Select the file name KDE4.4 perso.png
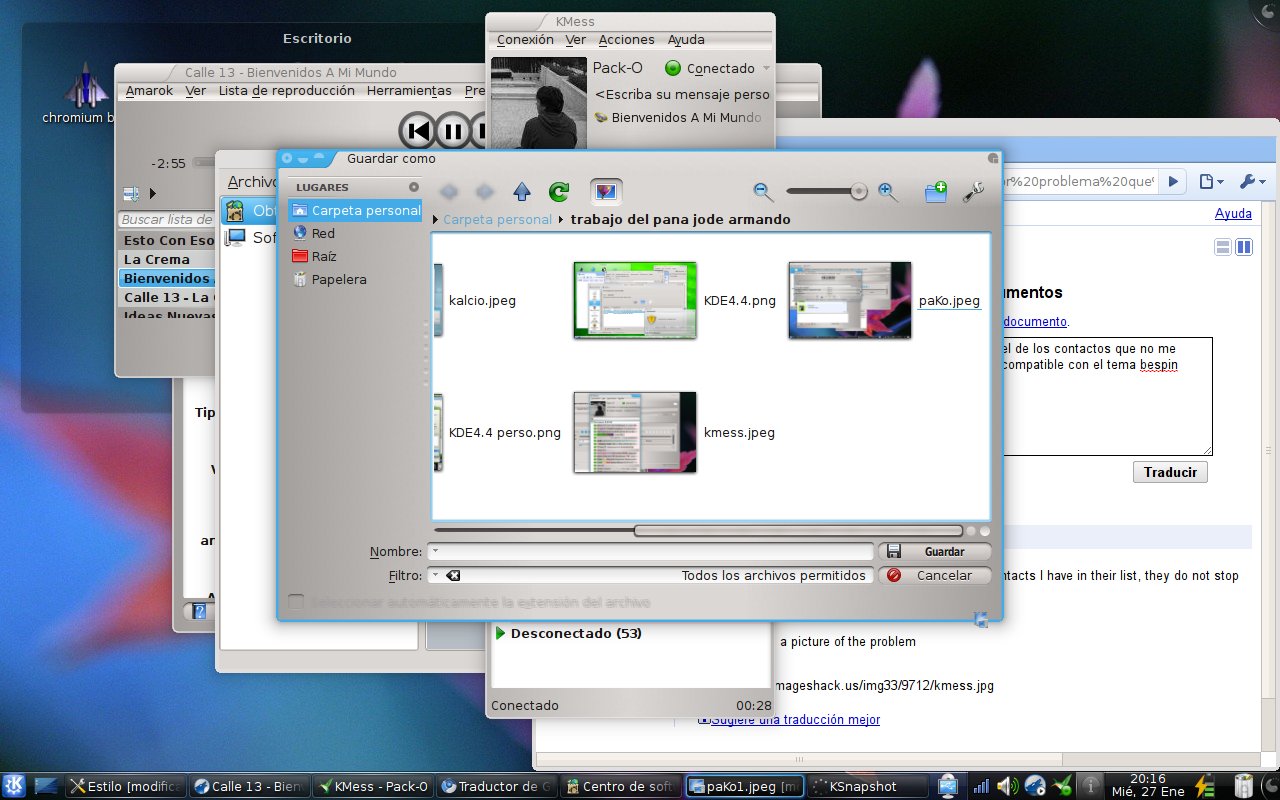The height and width of the screenshot is (800, 1280). tap(505, 432)
